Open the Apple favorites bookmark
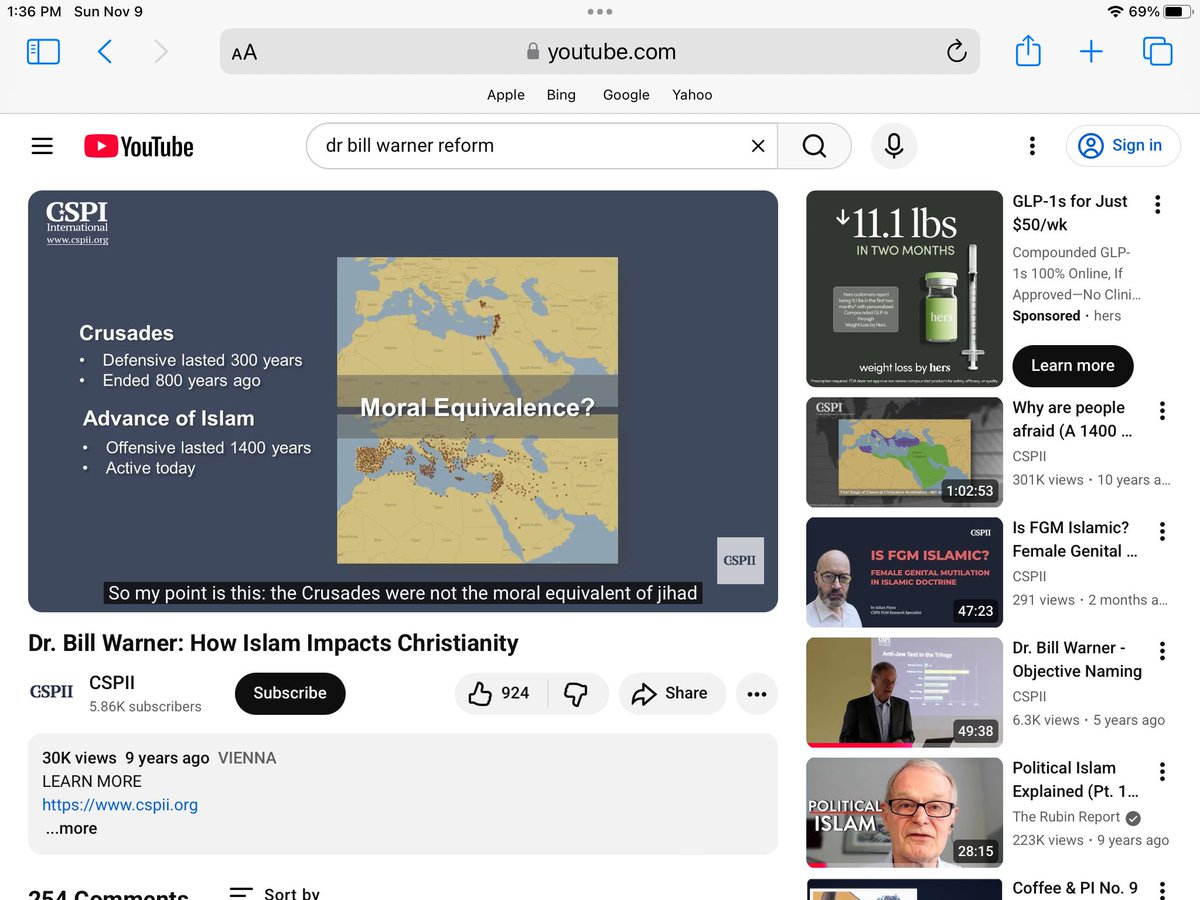The height and width of the screenshot is (900, 1200). coord(506,95)
